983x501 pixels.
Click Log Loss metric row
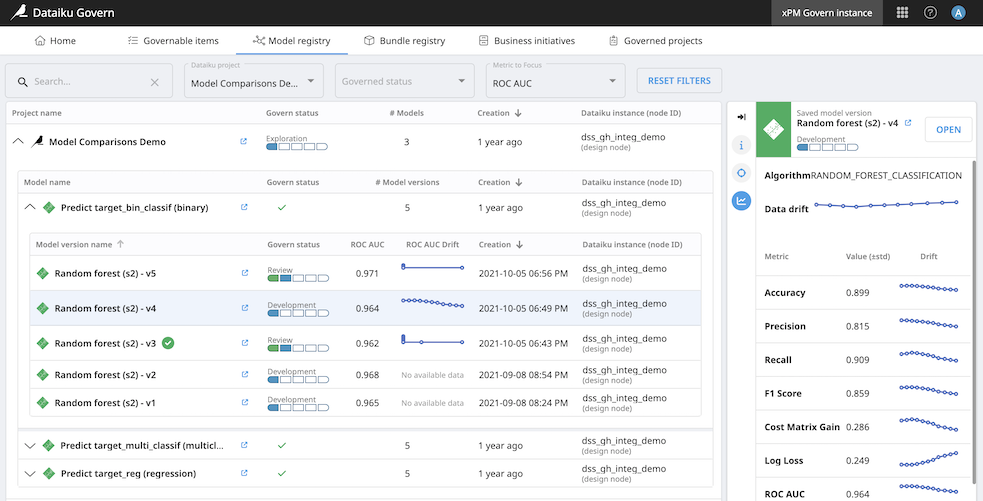coord(863,460)
